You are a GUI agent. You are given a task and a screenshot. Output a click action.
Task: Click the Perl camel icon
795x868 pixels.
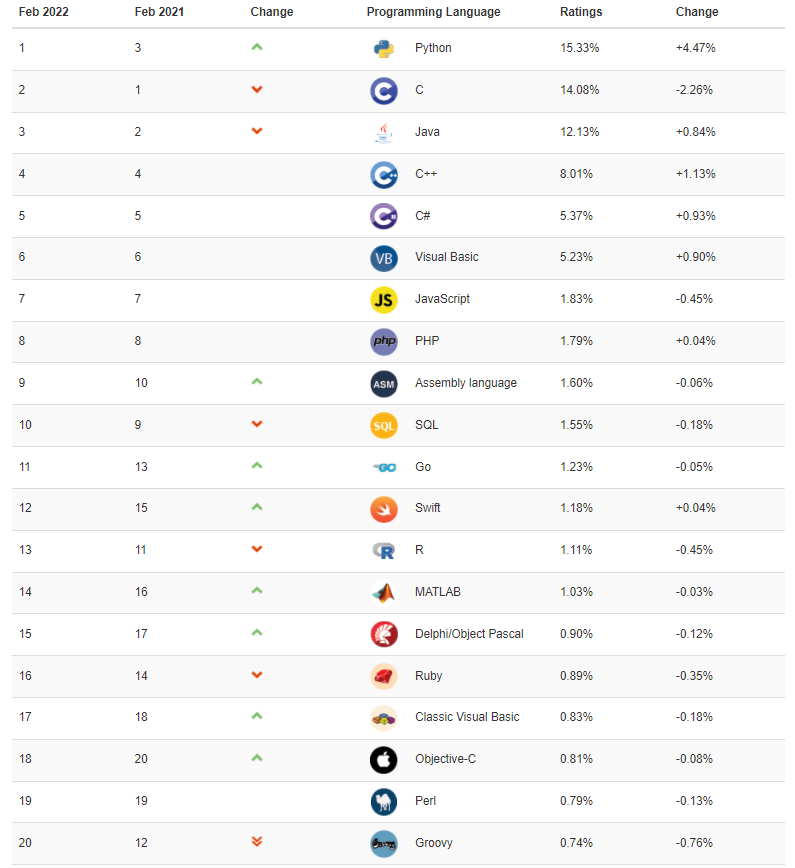tap(384, 801)
